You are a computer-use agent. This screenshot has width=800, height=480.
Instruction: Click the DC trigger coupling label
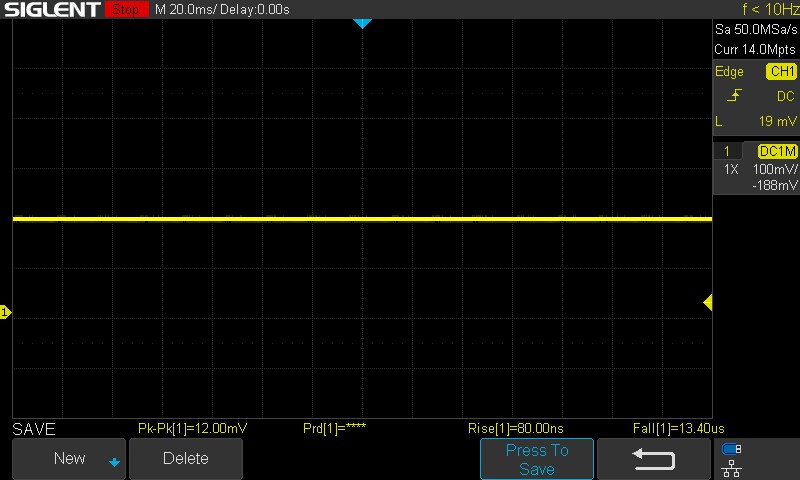[786, 96]
